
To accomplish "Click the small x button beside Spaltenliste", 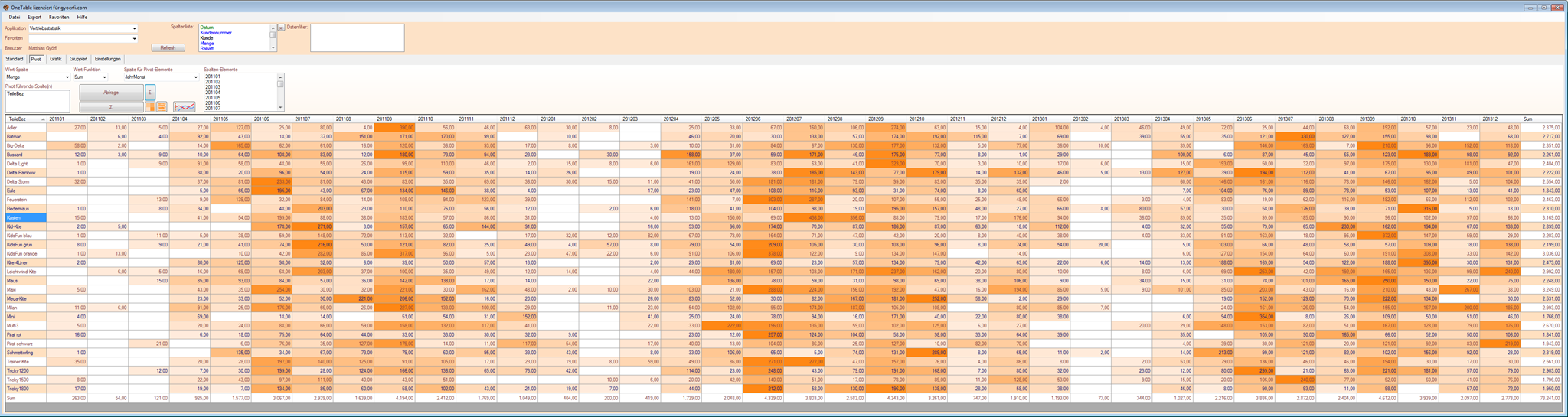I will pos(281,28).
